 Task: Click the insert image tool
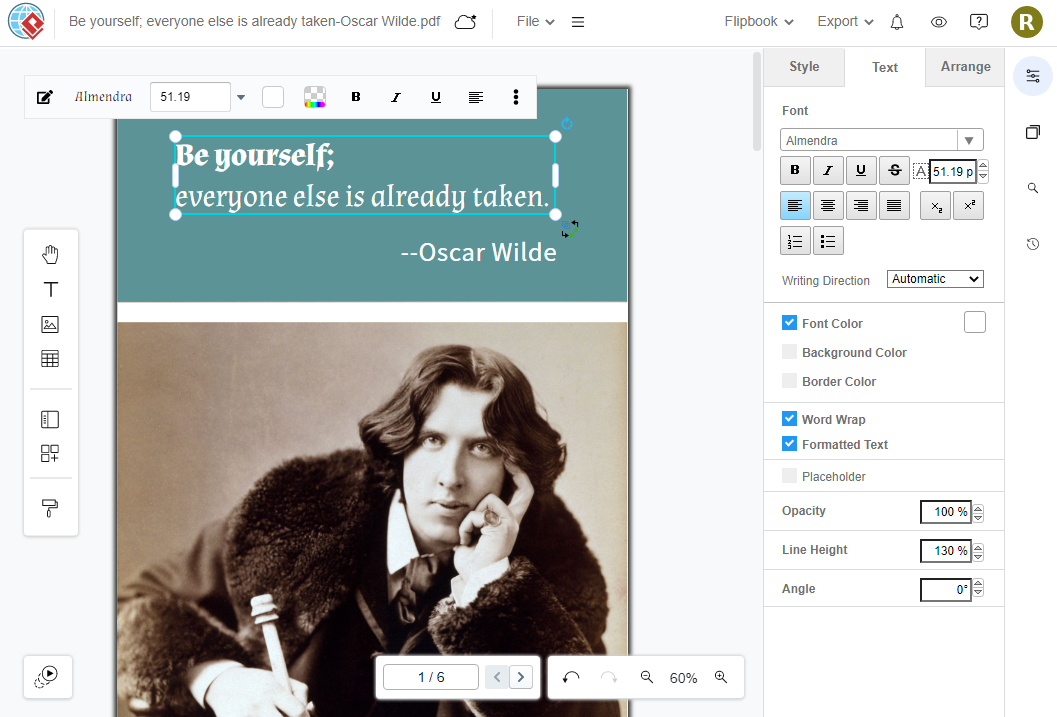tap(50, 324)
